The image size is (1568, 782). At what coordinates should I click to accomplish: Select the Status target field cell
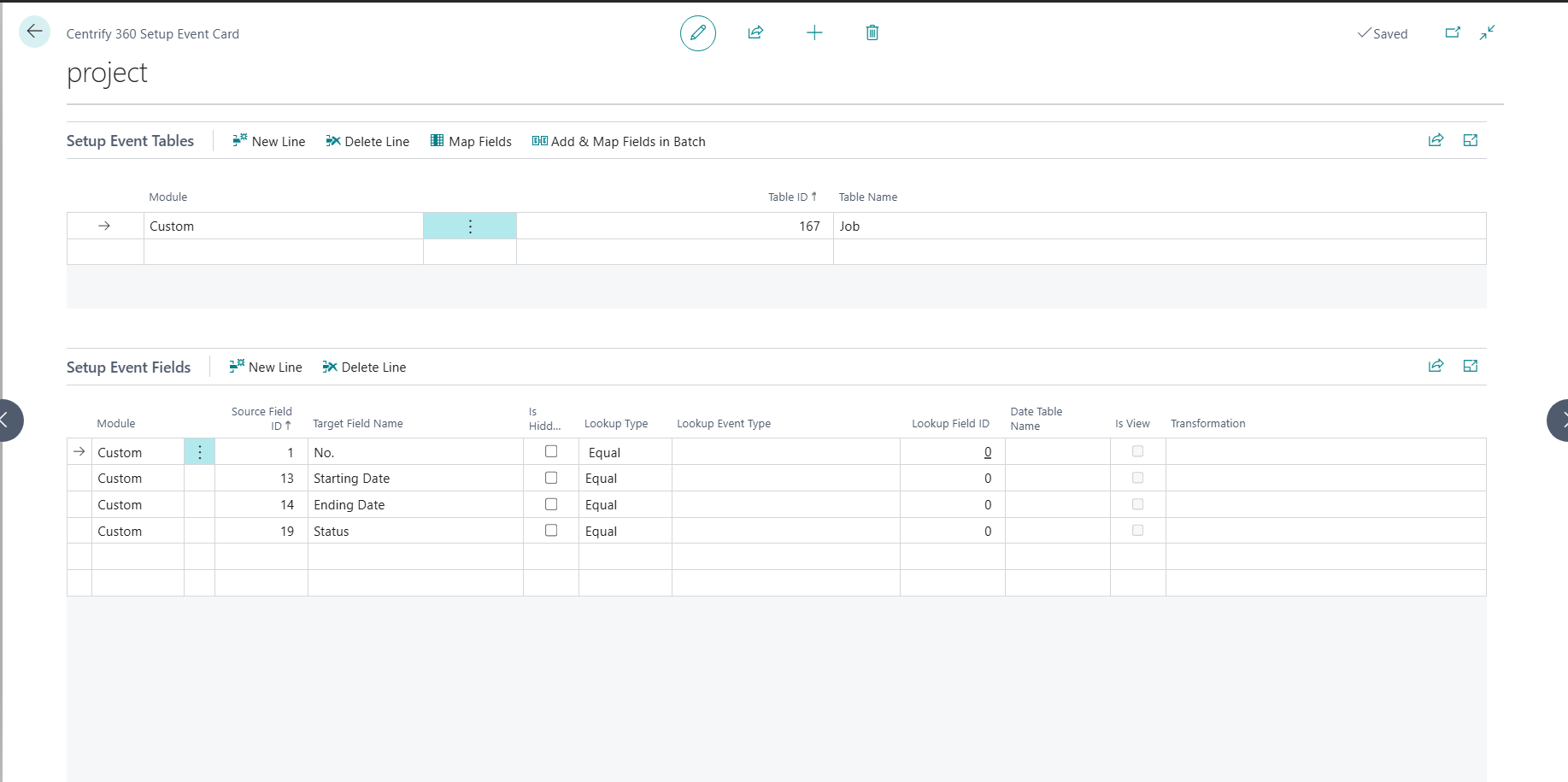415,531
